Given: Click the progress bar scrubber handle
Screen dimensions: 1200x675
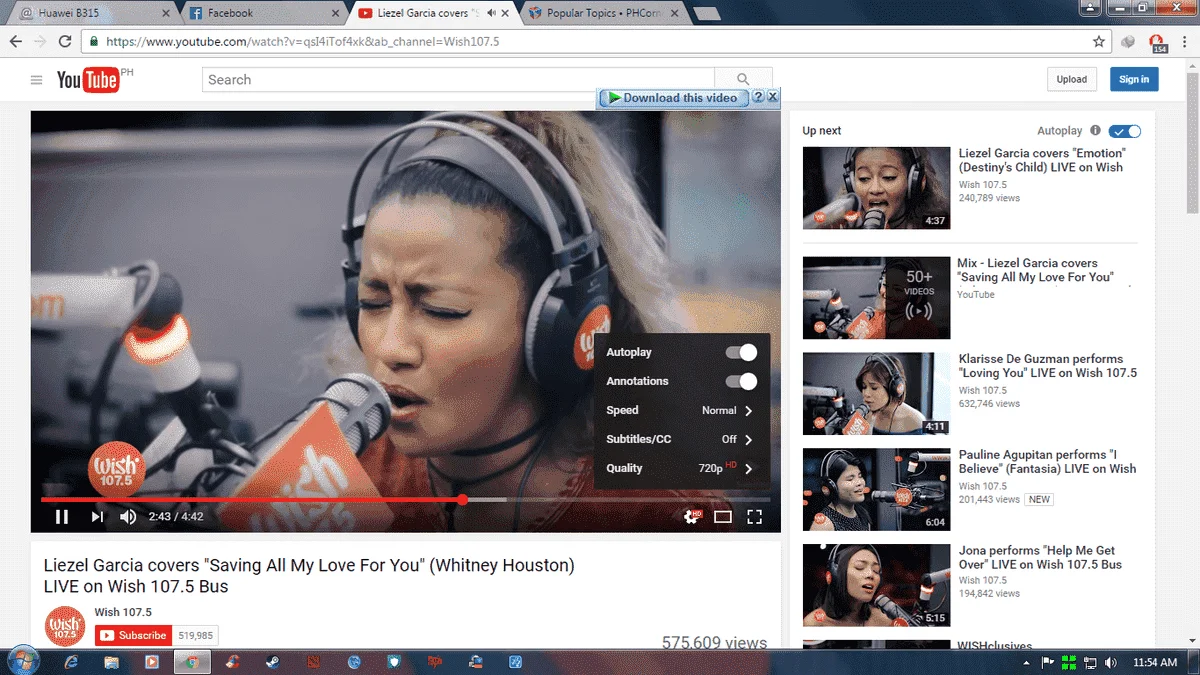Looking at the screenshot, I should pos(462,499).
